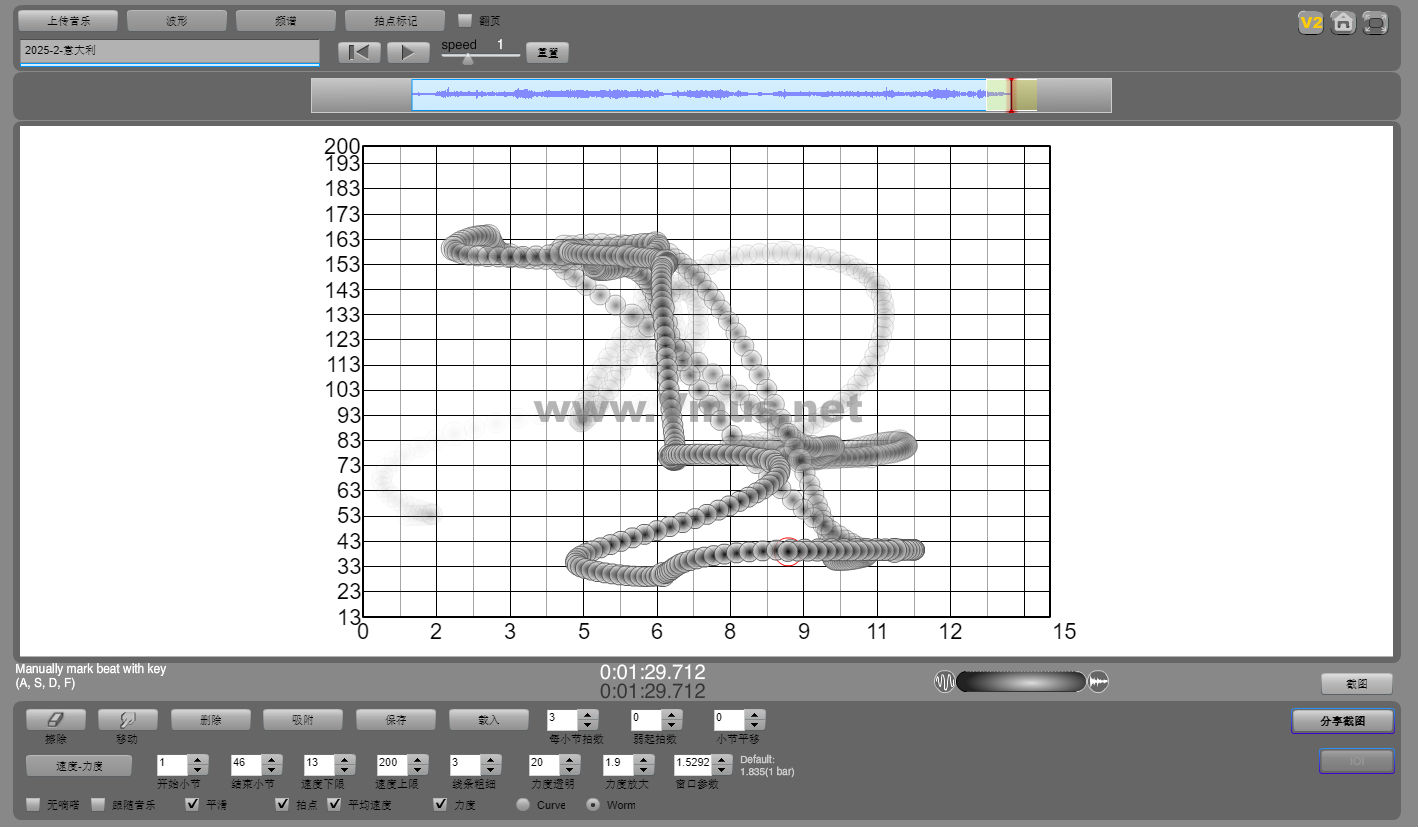This screenshot has width=1418, height=827.
Task: Click the speed slider handle
Action: 467,59
